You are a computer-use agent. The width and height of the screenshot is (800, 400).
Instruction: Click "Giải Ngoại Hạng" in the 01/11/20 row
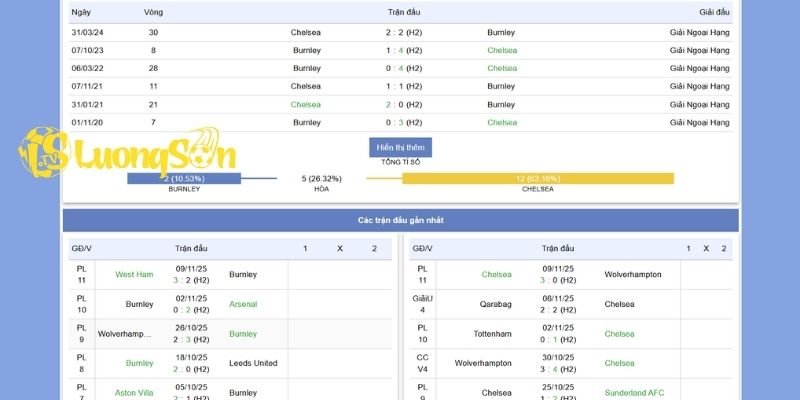699,122
